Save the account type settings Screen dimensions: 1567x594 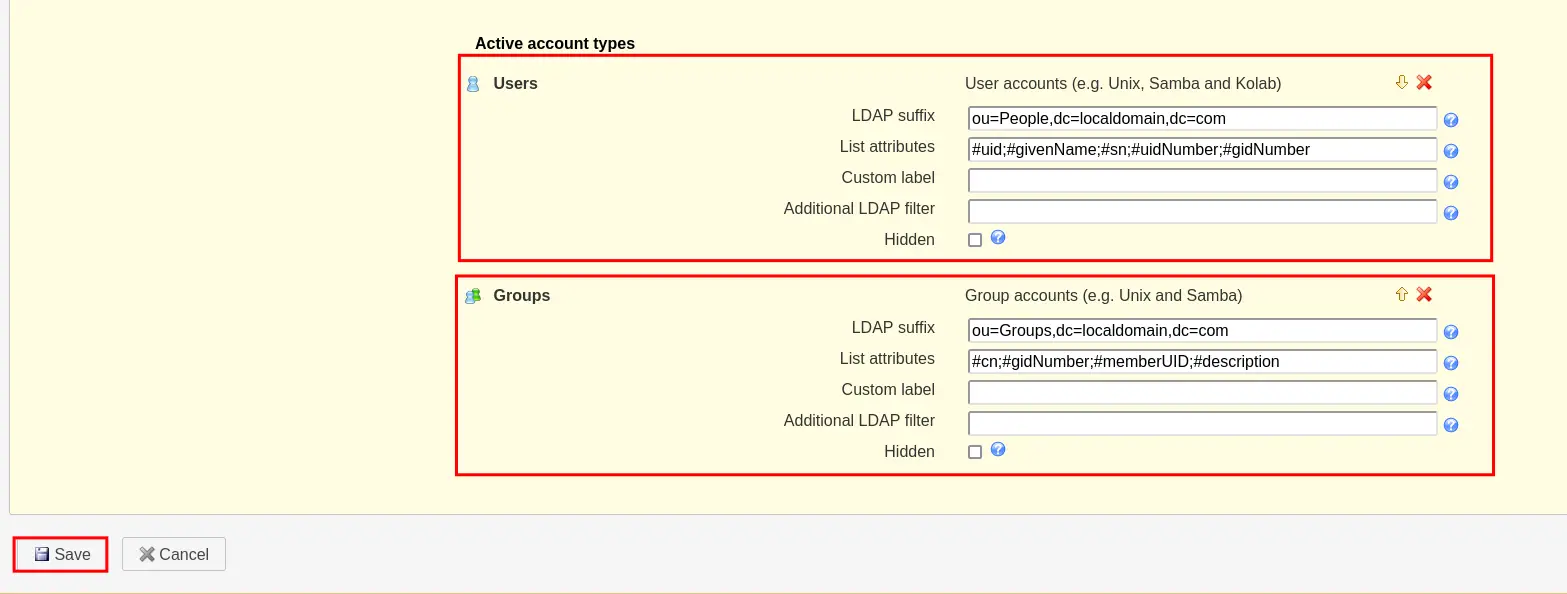point(61,554)
